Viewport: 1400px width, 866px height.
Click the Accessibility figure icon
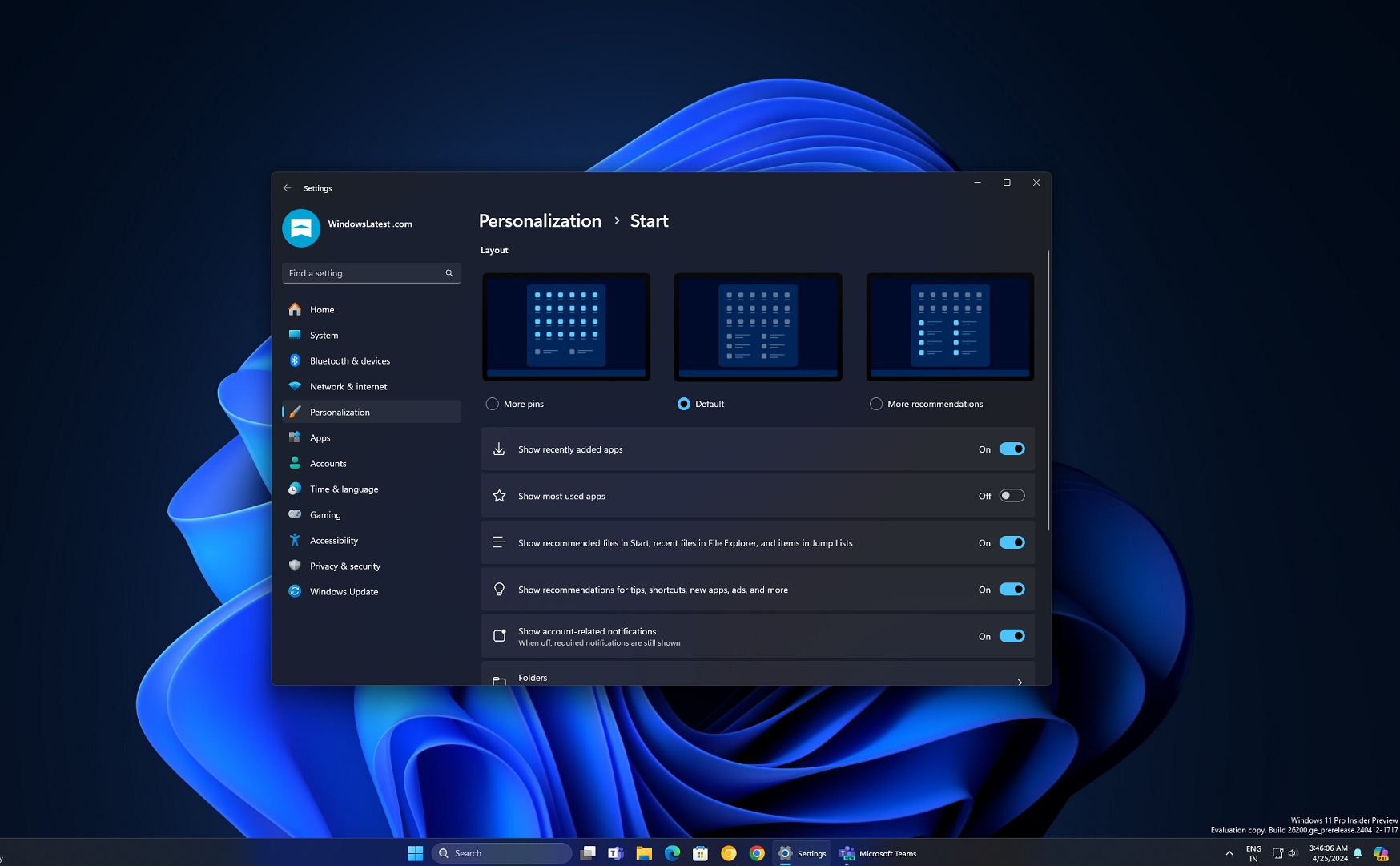(295, 540)
